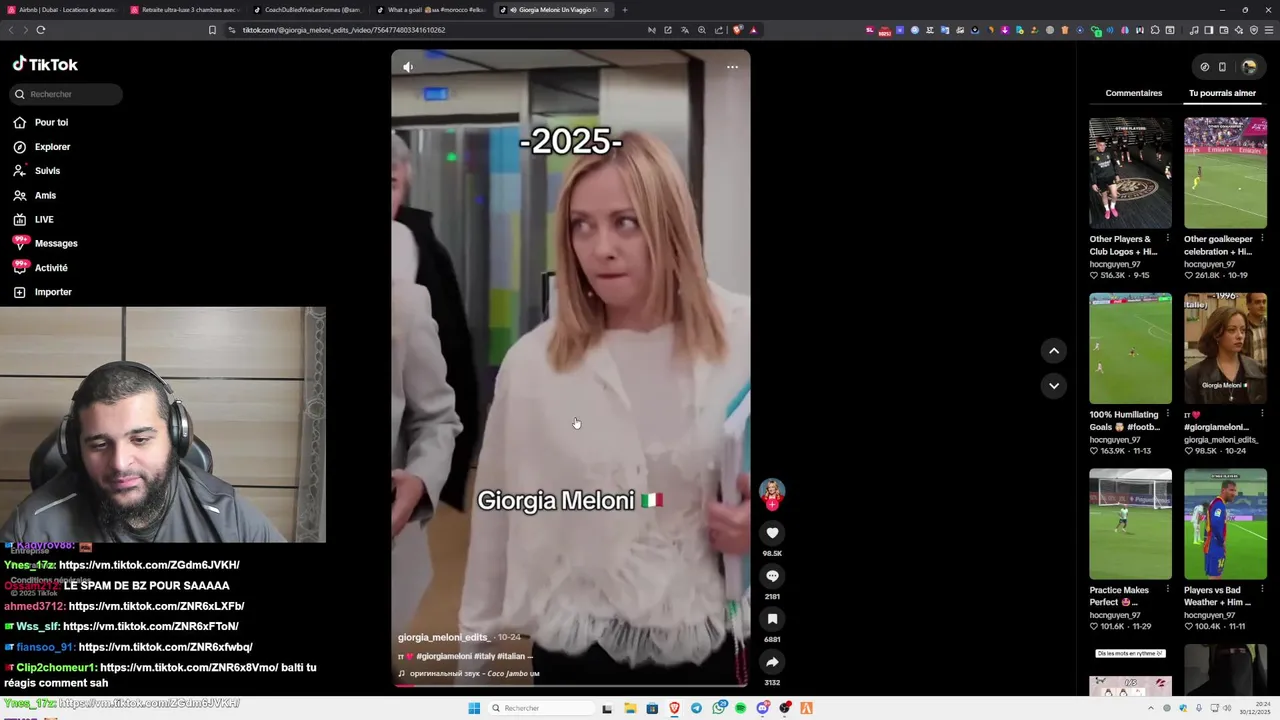Image resolution: width=1280 pixels, height=720 pixels.
Task: Open options for Players vs Bad Weather card
Action: (x=1262, y=590)
